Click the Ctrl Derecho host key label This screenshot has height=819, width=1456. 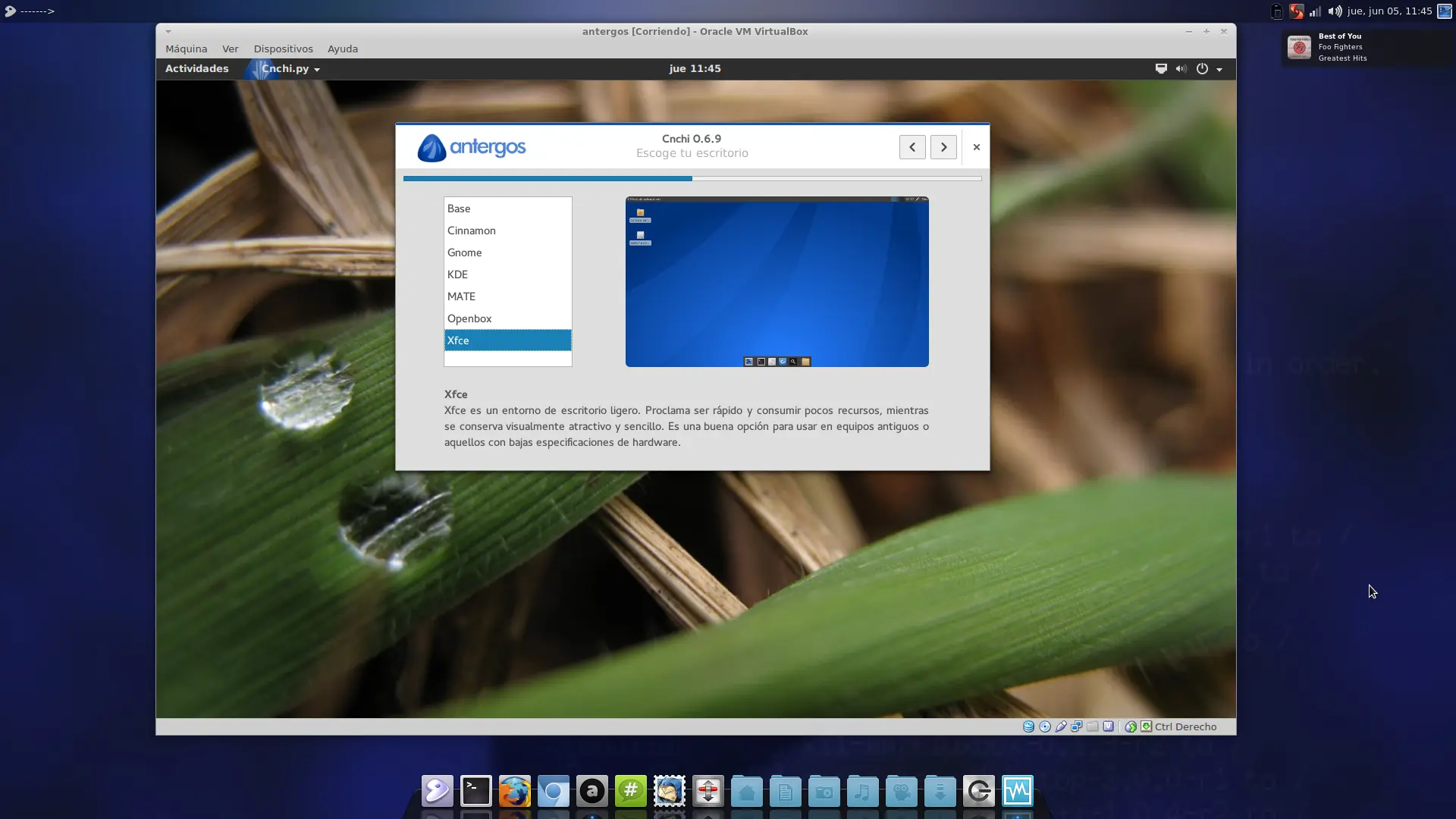click(1185, 726)
